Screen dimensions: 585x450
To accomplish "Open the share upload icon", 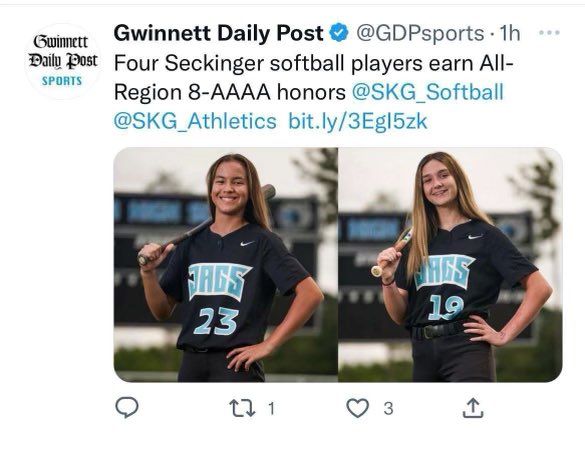I will click(x=473, y=408).
